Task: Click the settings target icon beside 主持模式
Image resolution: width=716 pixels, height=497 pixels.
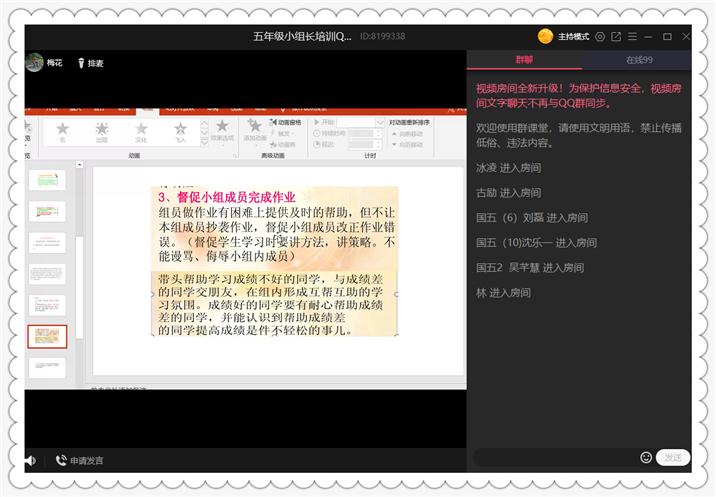Action: [x=600, y=37]
